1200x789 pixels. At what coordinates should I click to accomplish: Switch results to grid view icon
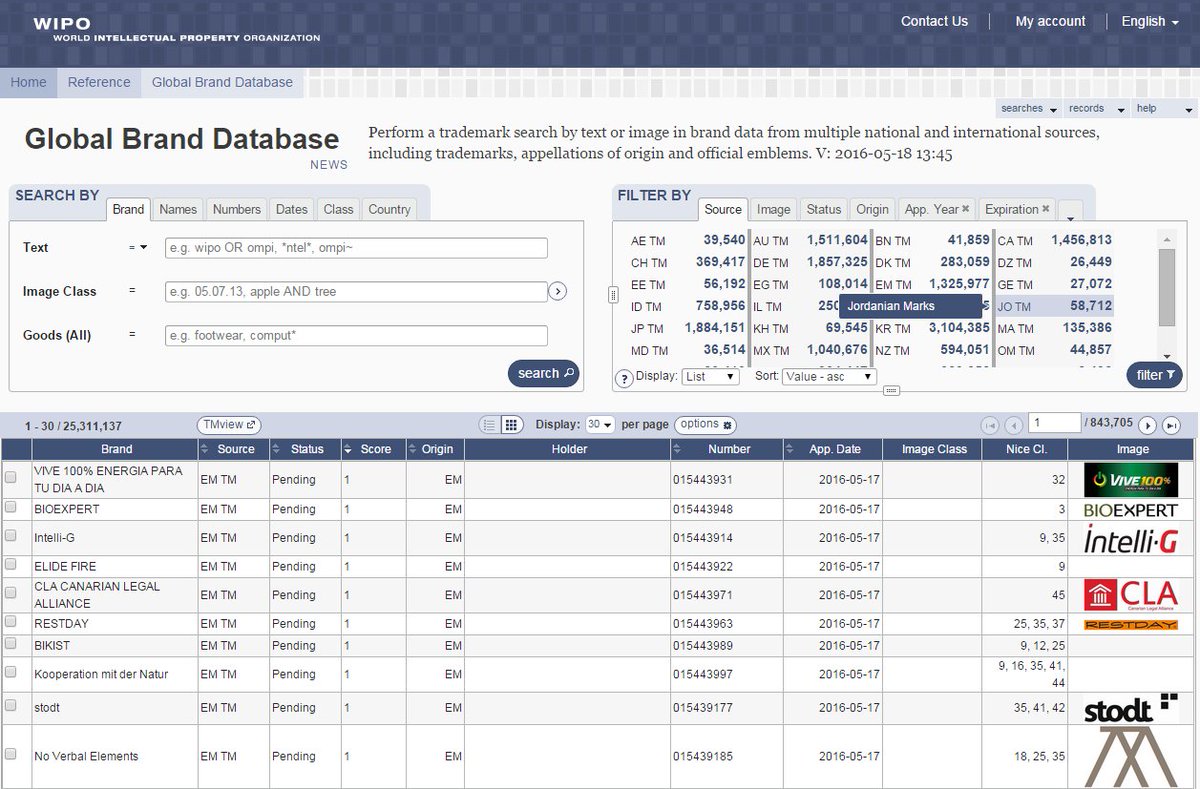point(511,425)
